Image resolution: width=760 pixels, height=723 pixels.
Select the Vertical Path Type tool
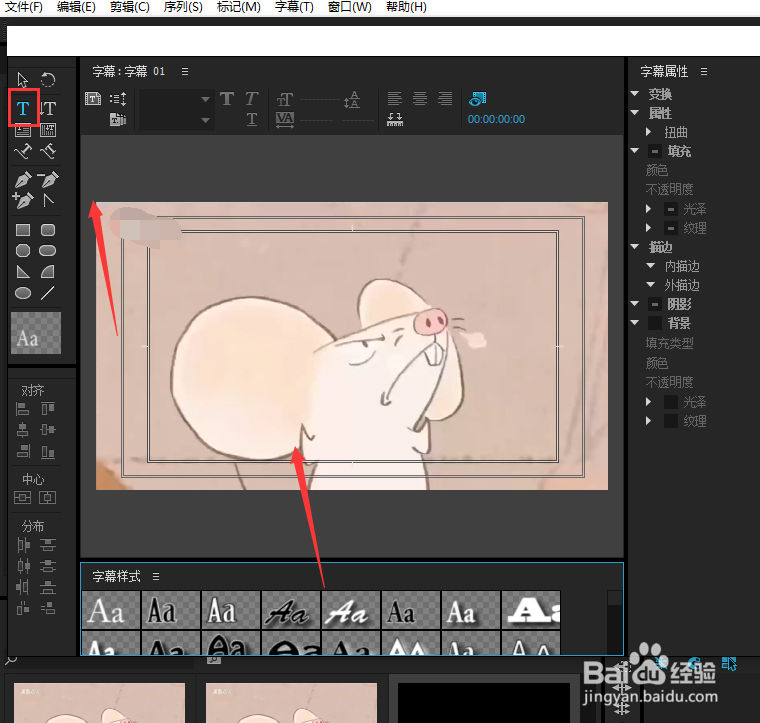coord(48,152)
